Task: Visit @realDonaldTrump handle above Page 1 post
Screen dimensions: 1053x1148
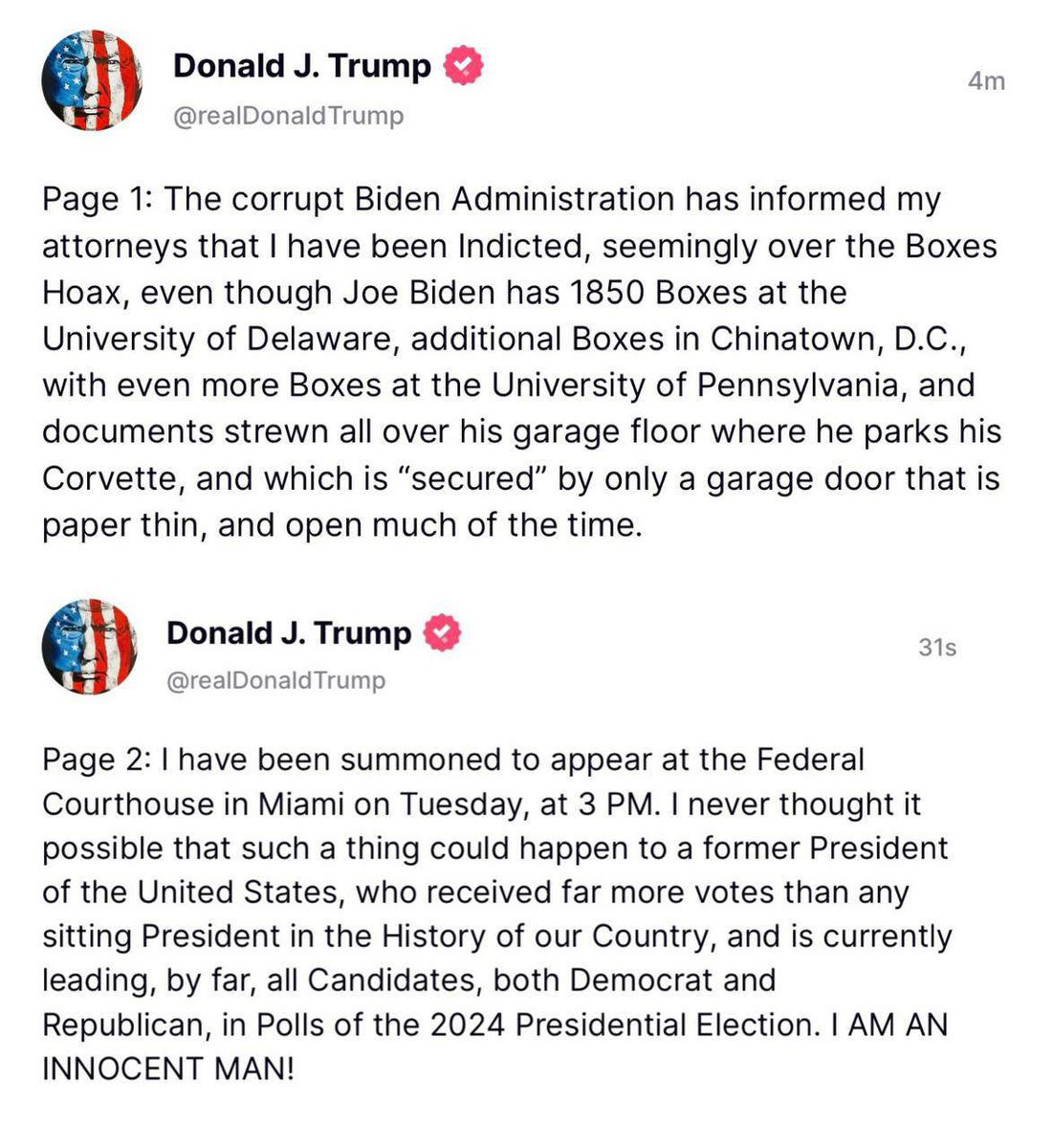Action: click(x=288, y=116)
